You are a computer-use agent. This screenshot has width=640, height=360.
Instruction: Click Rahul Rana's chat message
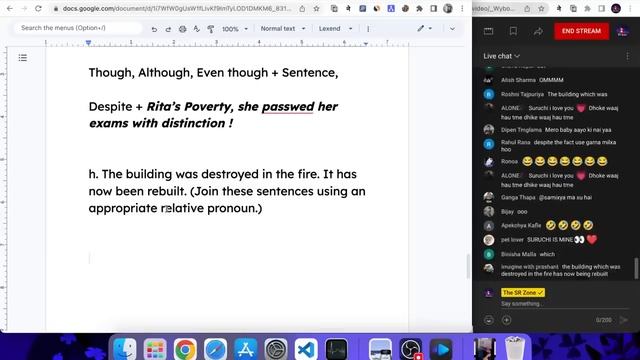tap(558, 146)
